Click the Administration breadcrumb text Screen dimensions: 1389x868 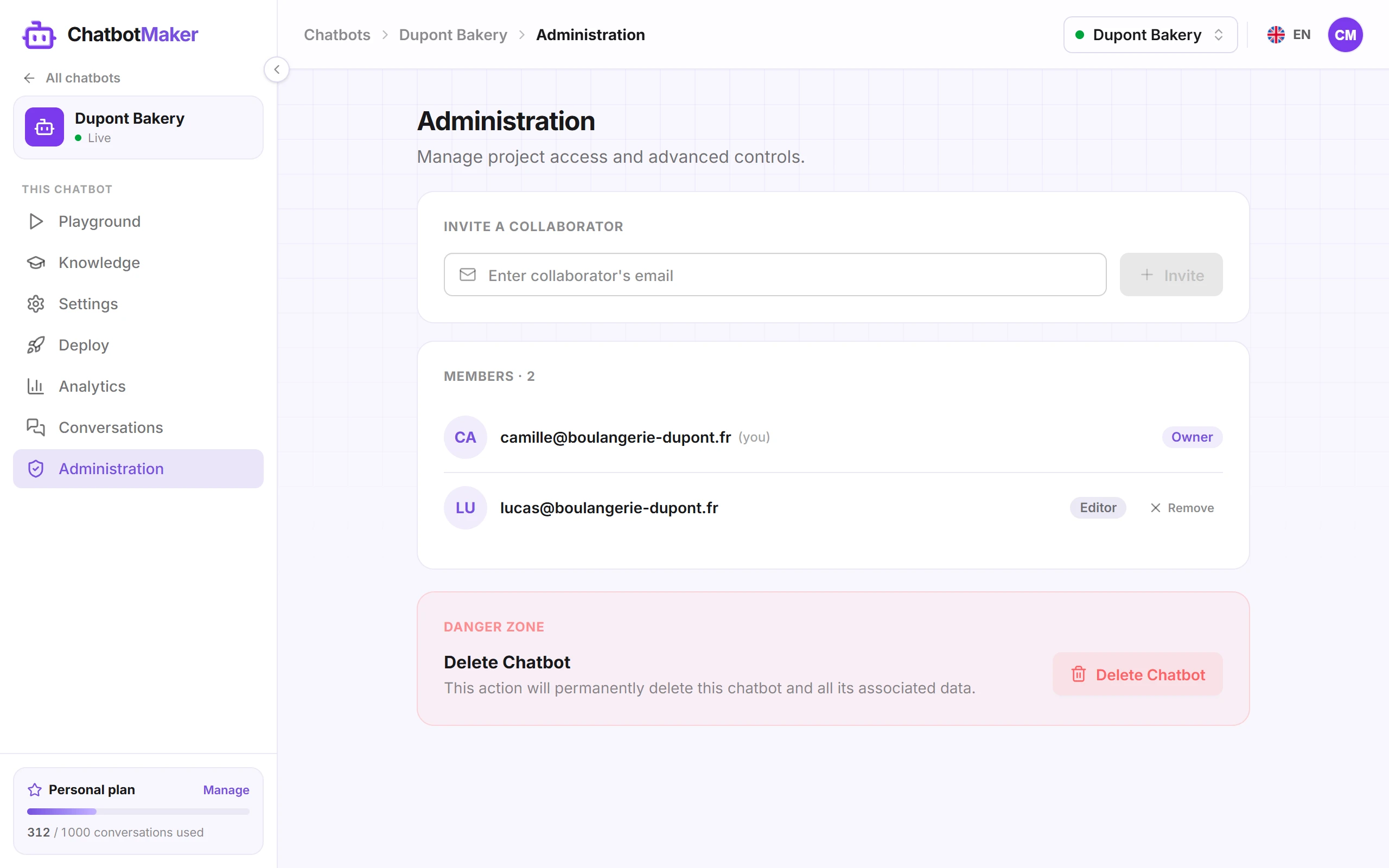590,34
